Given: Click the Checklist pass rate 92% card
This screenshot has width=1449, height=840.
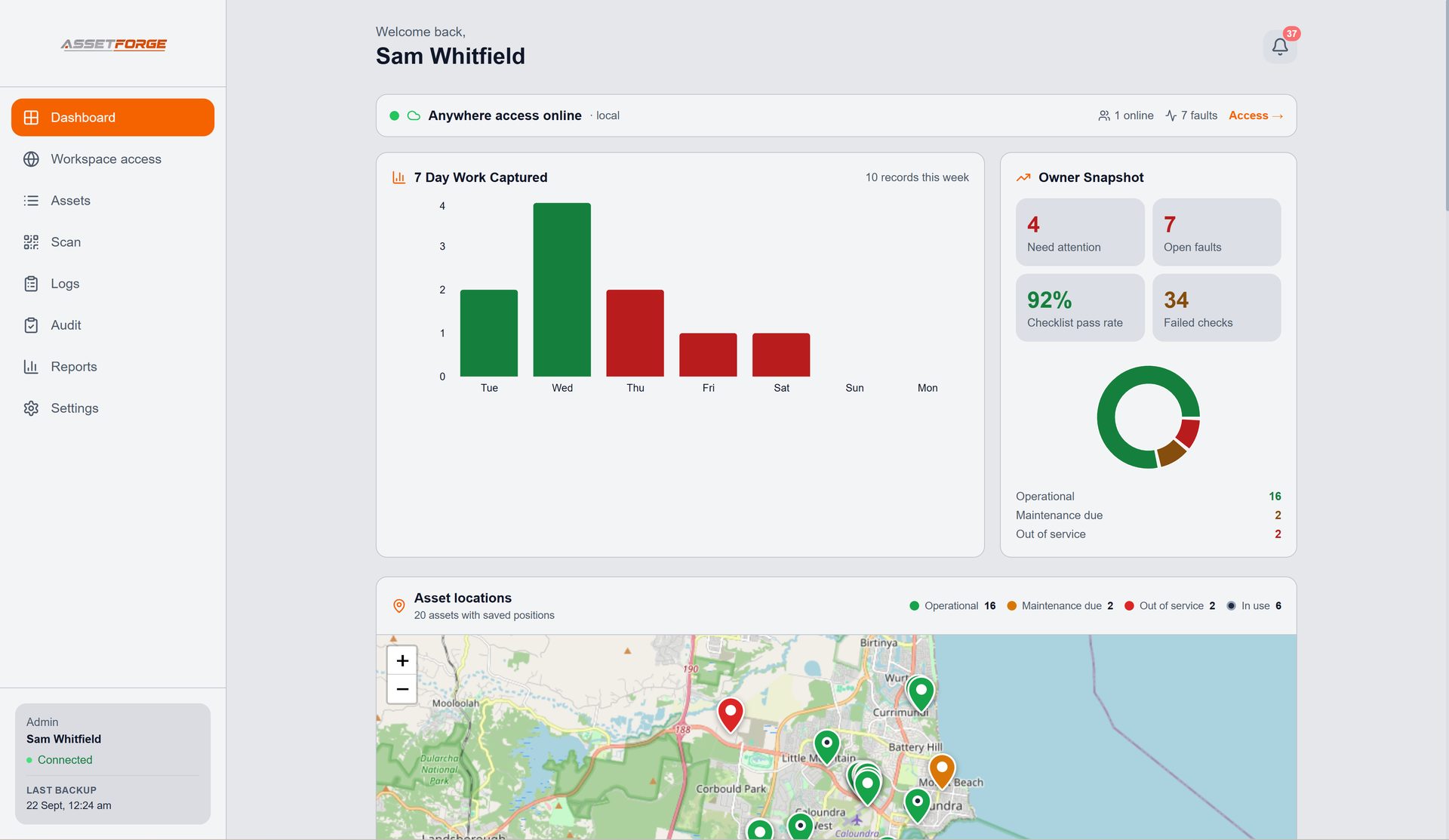Looking at the screenshot, I should [1080, 307].
